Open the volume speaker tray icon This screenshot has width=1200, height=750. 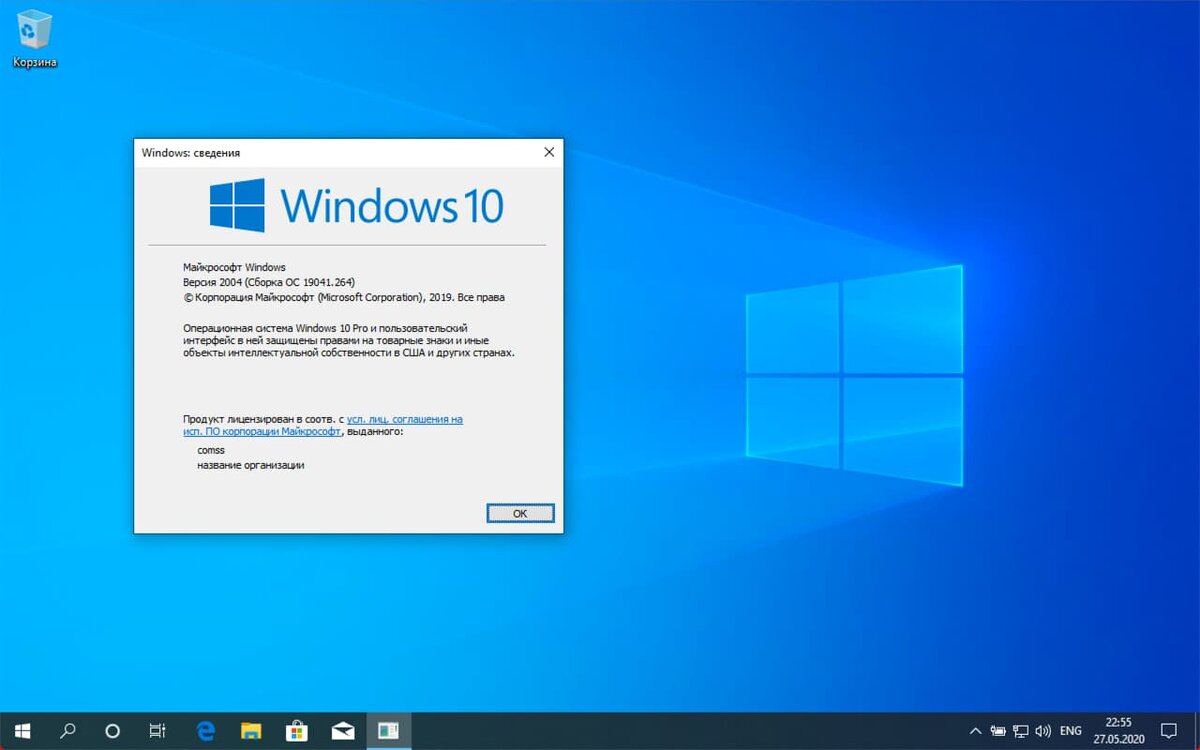point(1044,731)
